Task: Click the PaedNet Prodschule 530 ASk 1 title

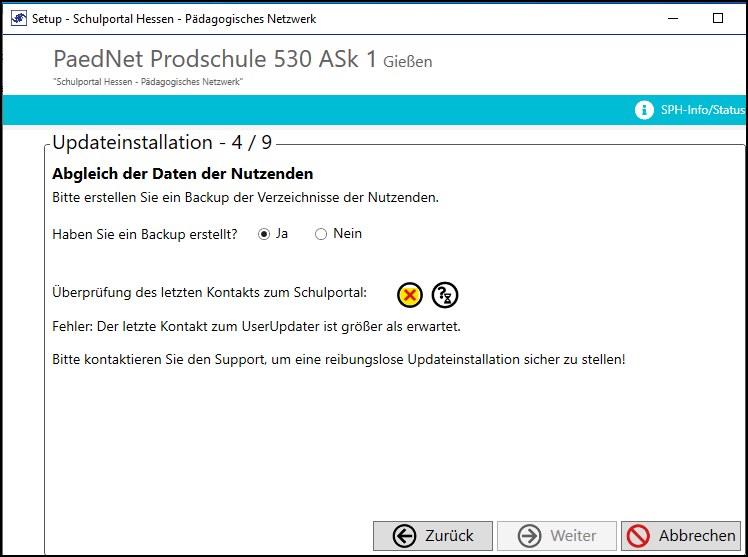Action: [215, 59]
